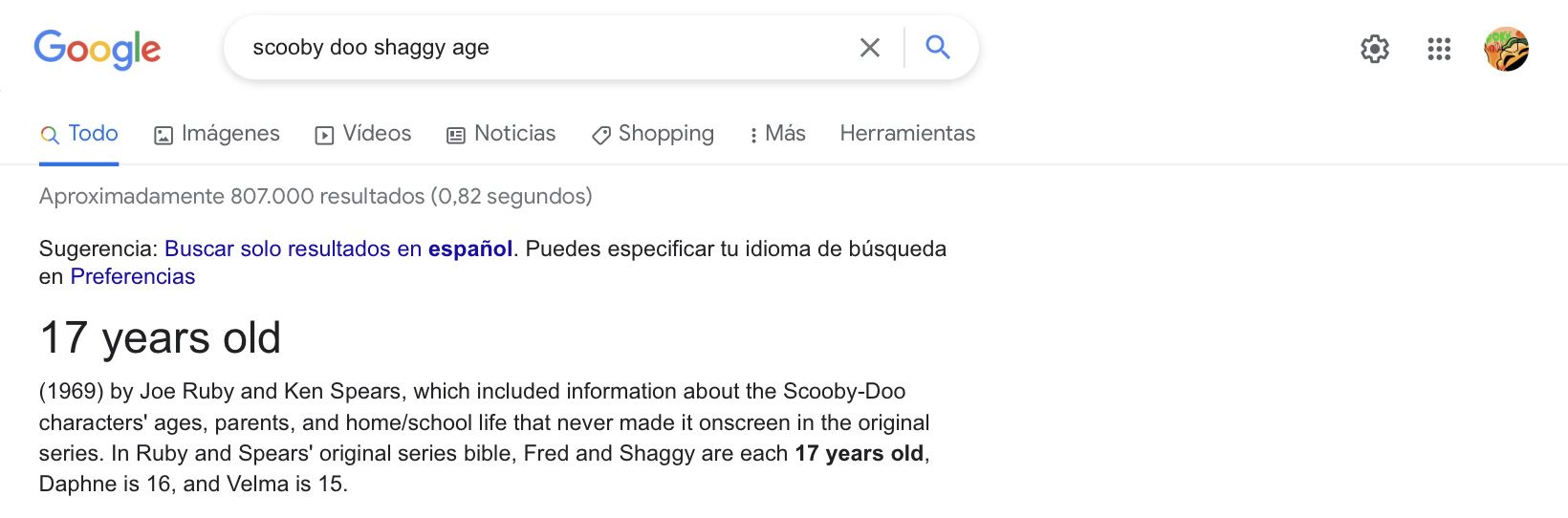Click the Shopping tag icon
The image size is (1568, 518).
tap(601, 136)
